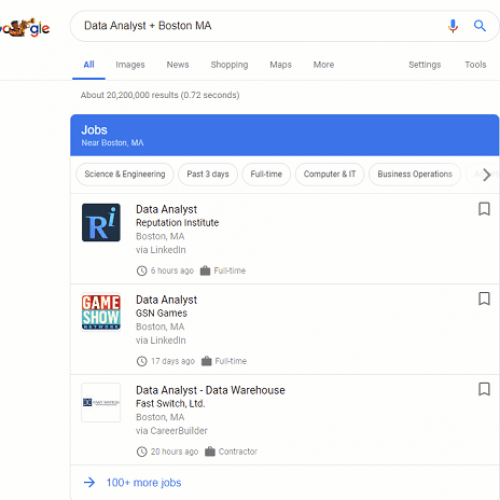Switch to the Shopping tab
Viewport: 500px width, 500px height.
[x=229, y=65]
